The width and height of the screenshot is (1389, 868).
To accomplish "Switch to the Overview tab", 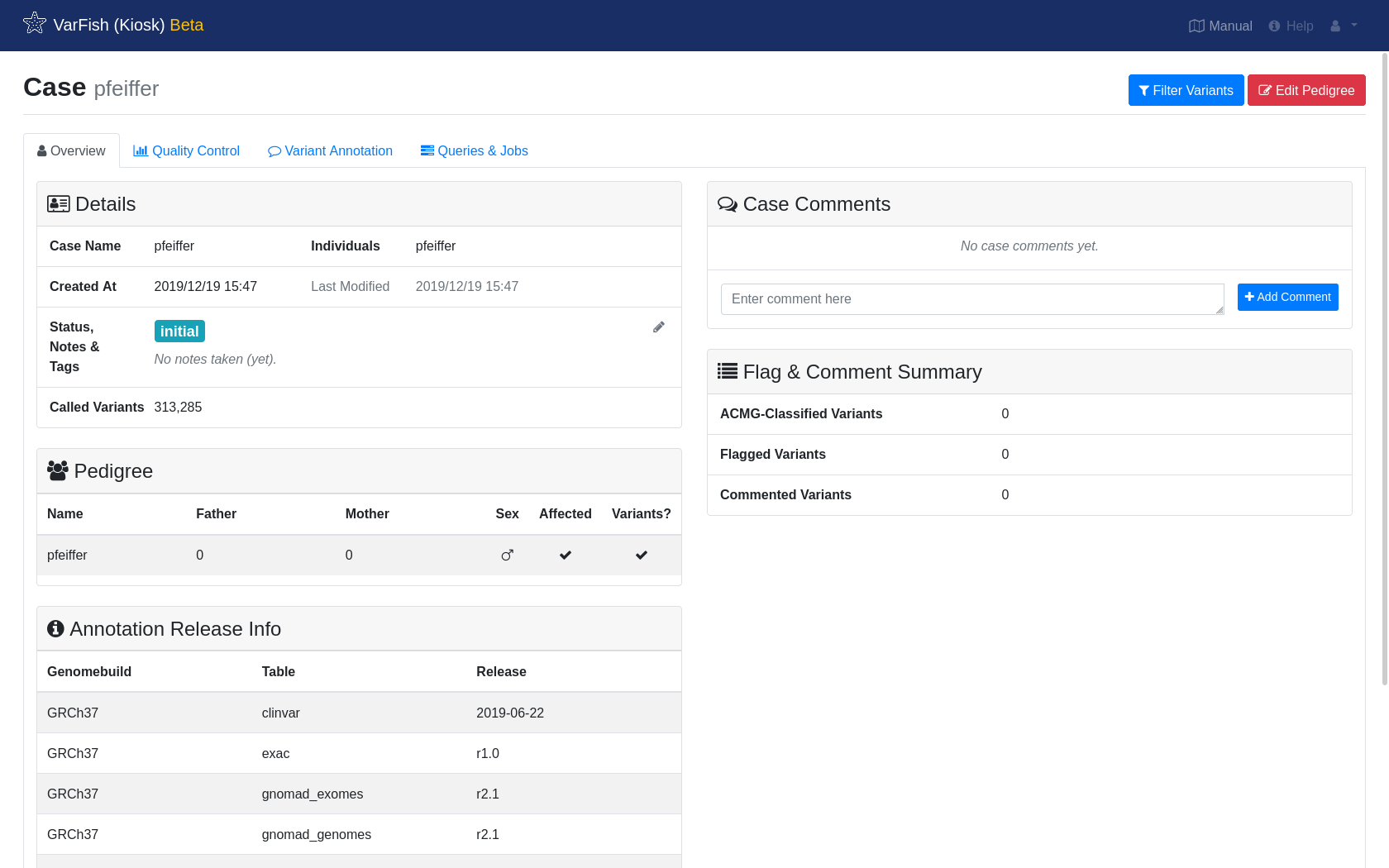I will coord(71,150).
